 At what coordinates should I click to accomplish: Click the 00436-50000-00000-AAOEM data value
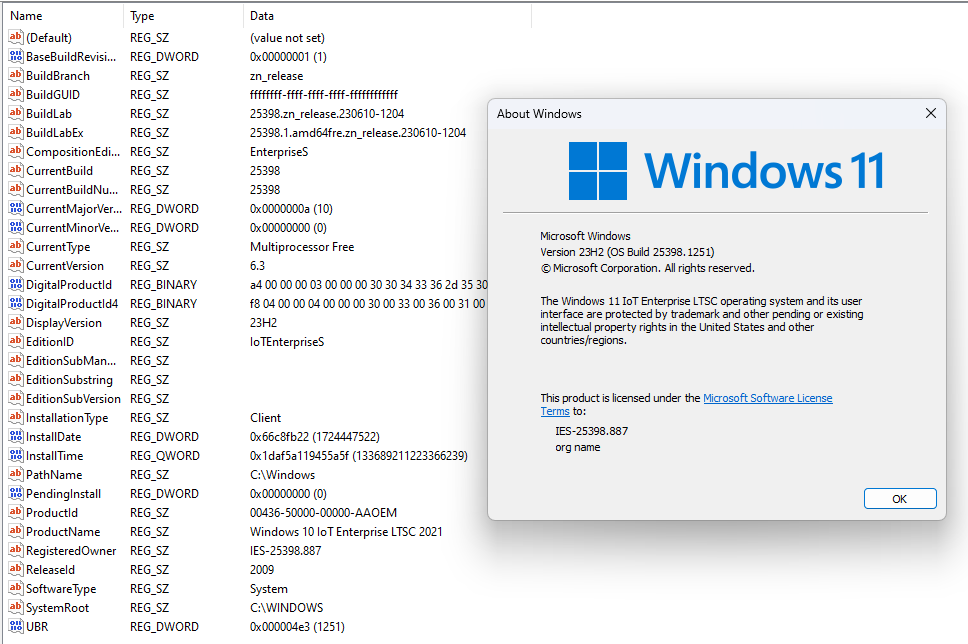(323, 512)
